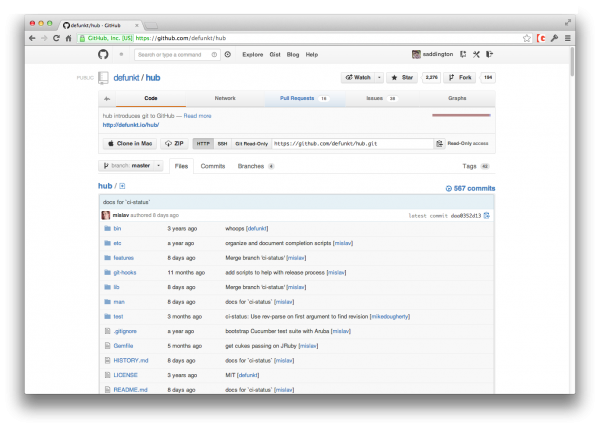The height and width of the screenshot is (428, 600).
Task: Select Git Read-Only protocol
Action: pos(251,143)
